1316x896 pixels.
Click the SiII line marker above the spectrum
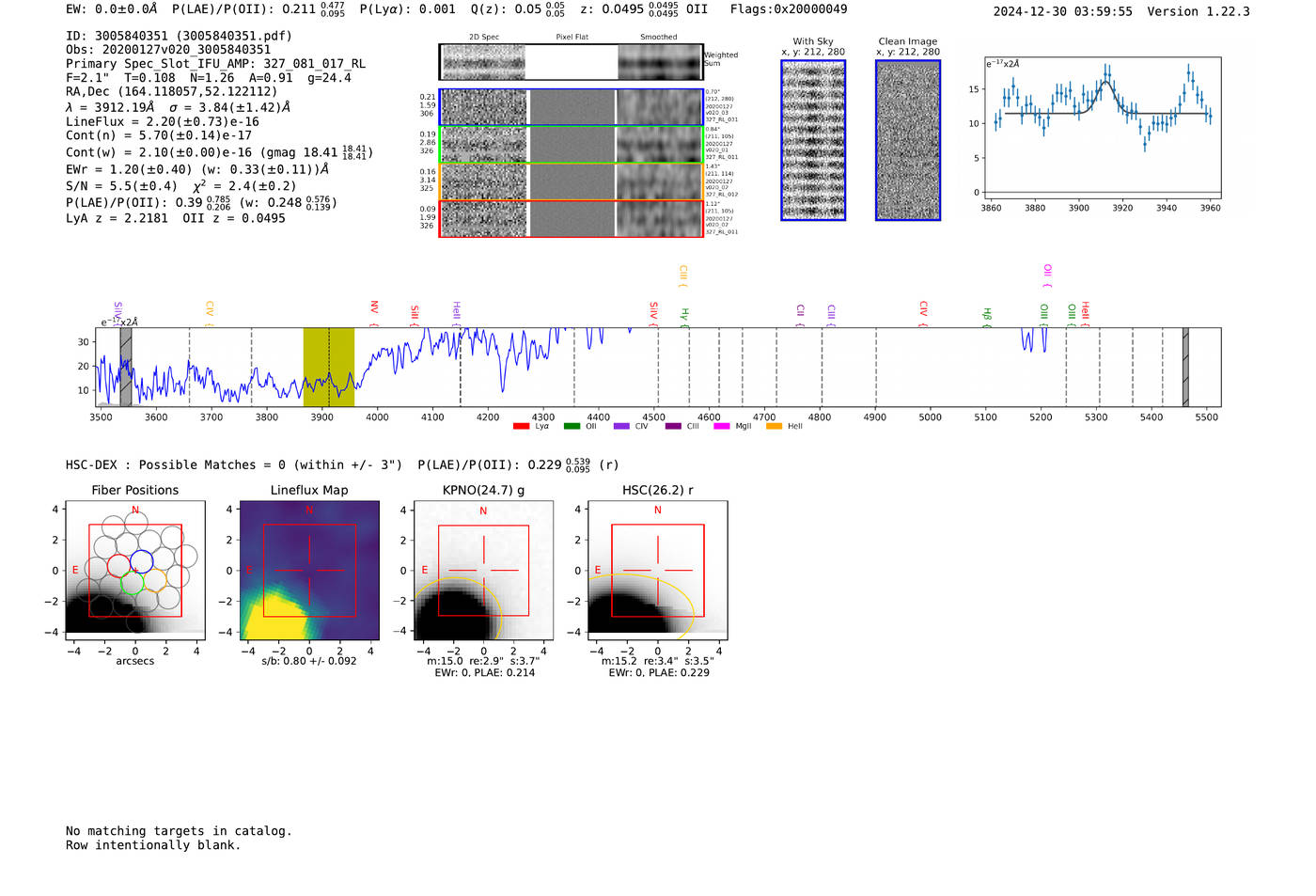point(415,313)
